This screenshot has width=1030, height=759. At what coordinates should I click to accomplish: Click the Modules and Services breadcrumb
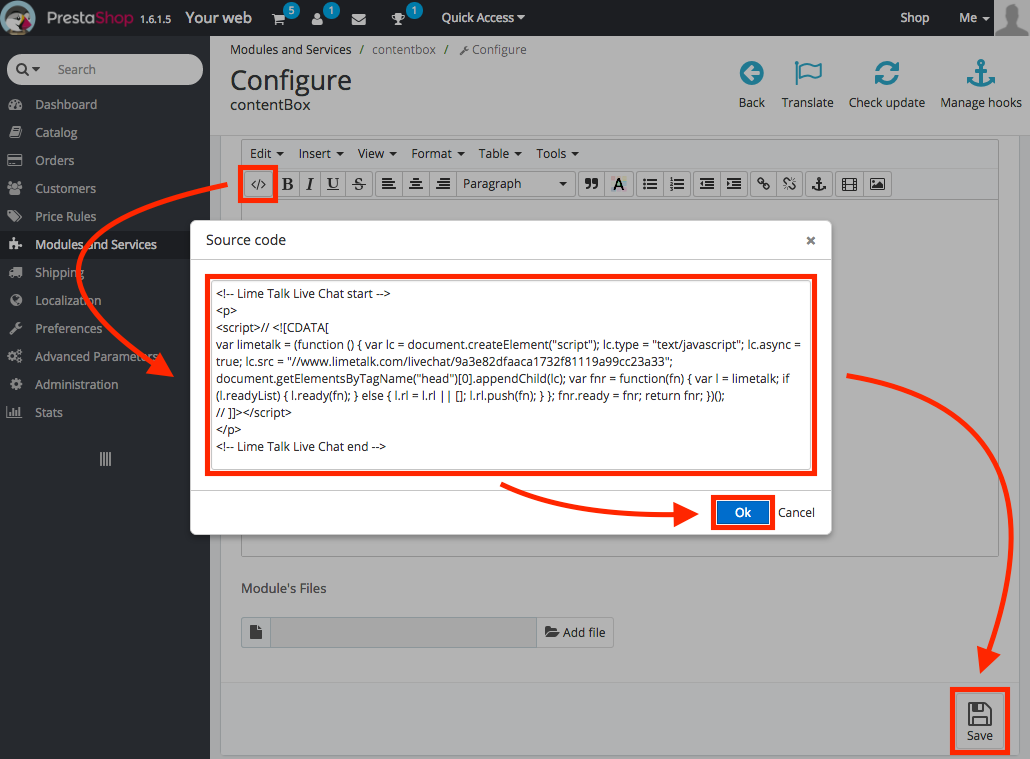(290, 50)
